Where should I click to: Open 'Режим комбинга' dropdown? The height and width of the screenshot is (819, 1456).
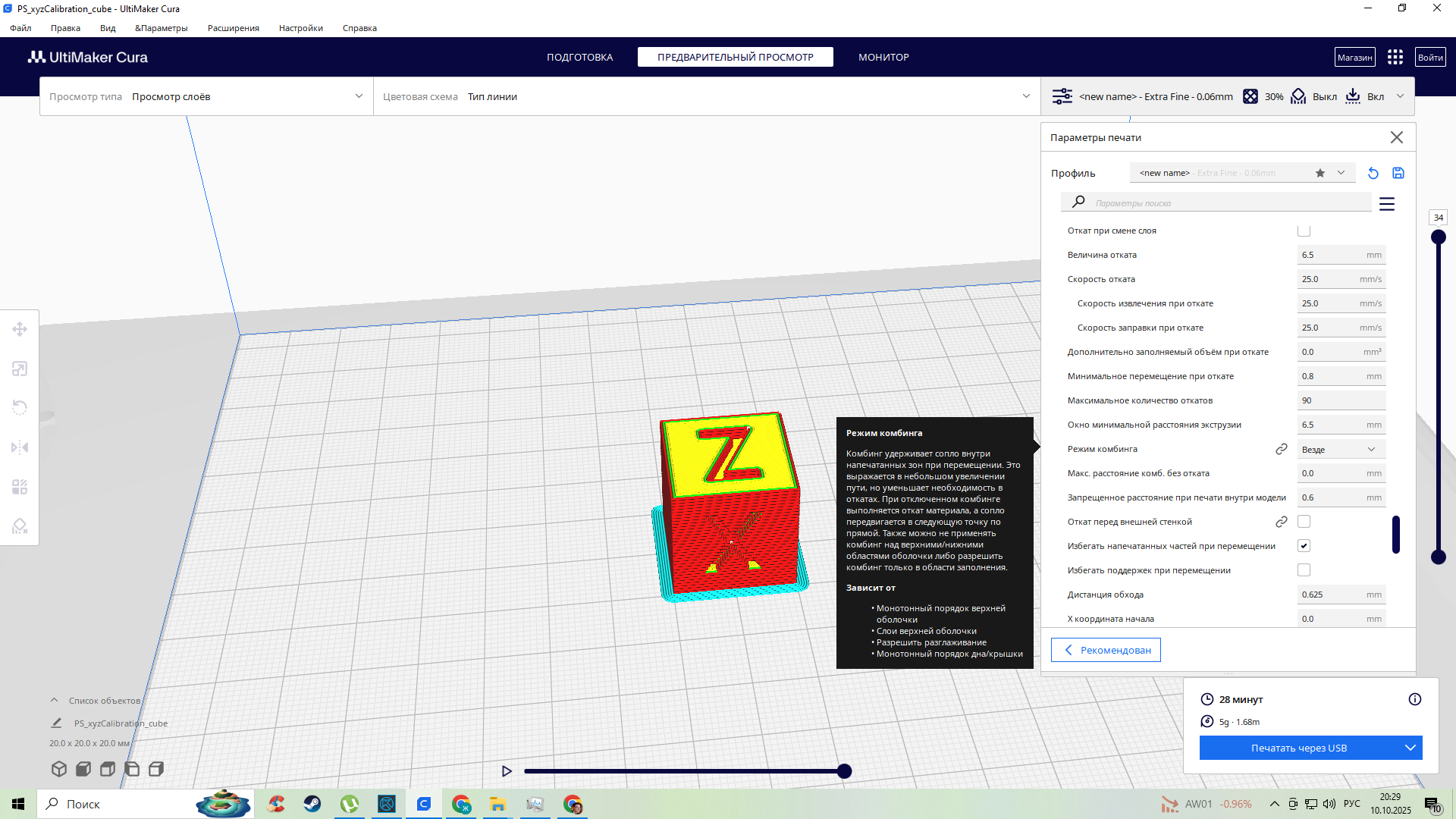pos(1340,450)
